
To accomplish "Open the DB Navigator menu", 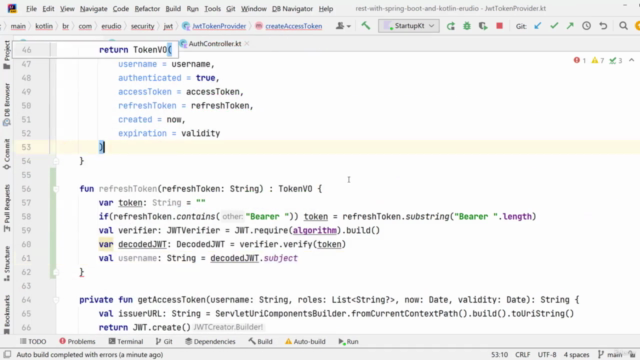I will (x=292, y=9).
